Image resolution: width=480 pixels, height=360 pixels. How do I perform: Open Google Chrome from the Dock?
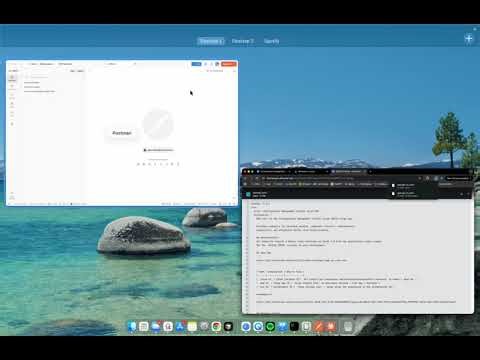pos(216,326)
